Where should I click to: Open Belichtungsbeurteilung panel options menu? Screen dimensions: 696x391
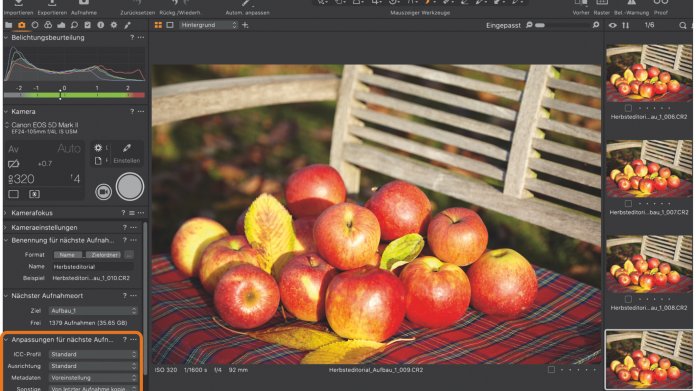[x=141, y=38]
